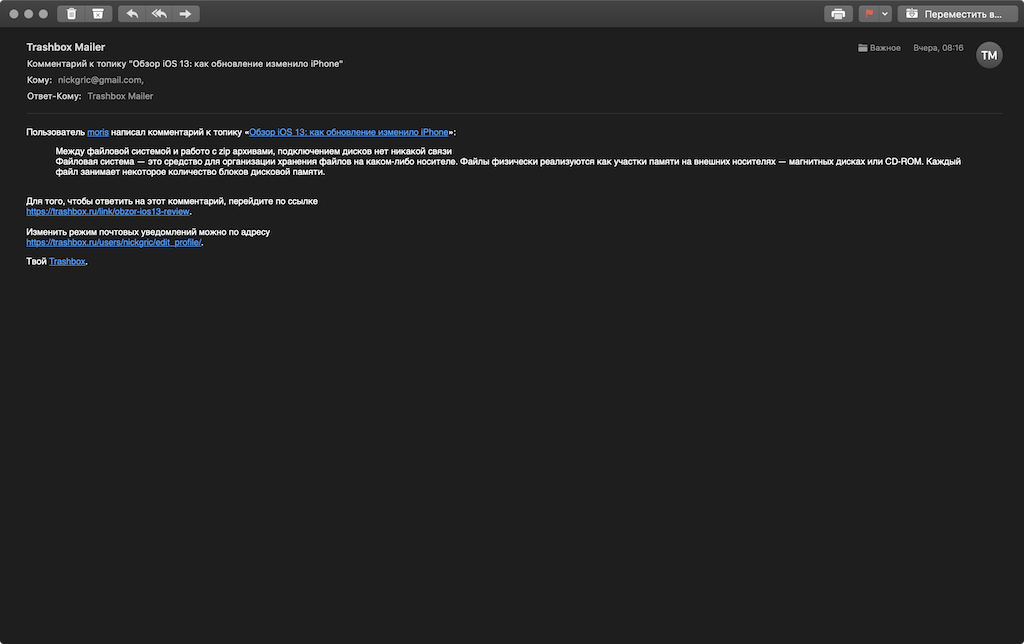Print the email using the printer icon

(839, 14)
